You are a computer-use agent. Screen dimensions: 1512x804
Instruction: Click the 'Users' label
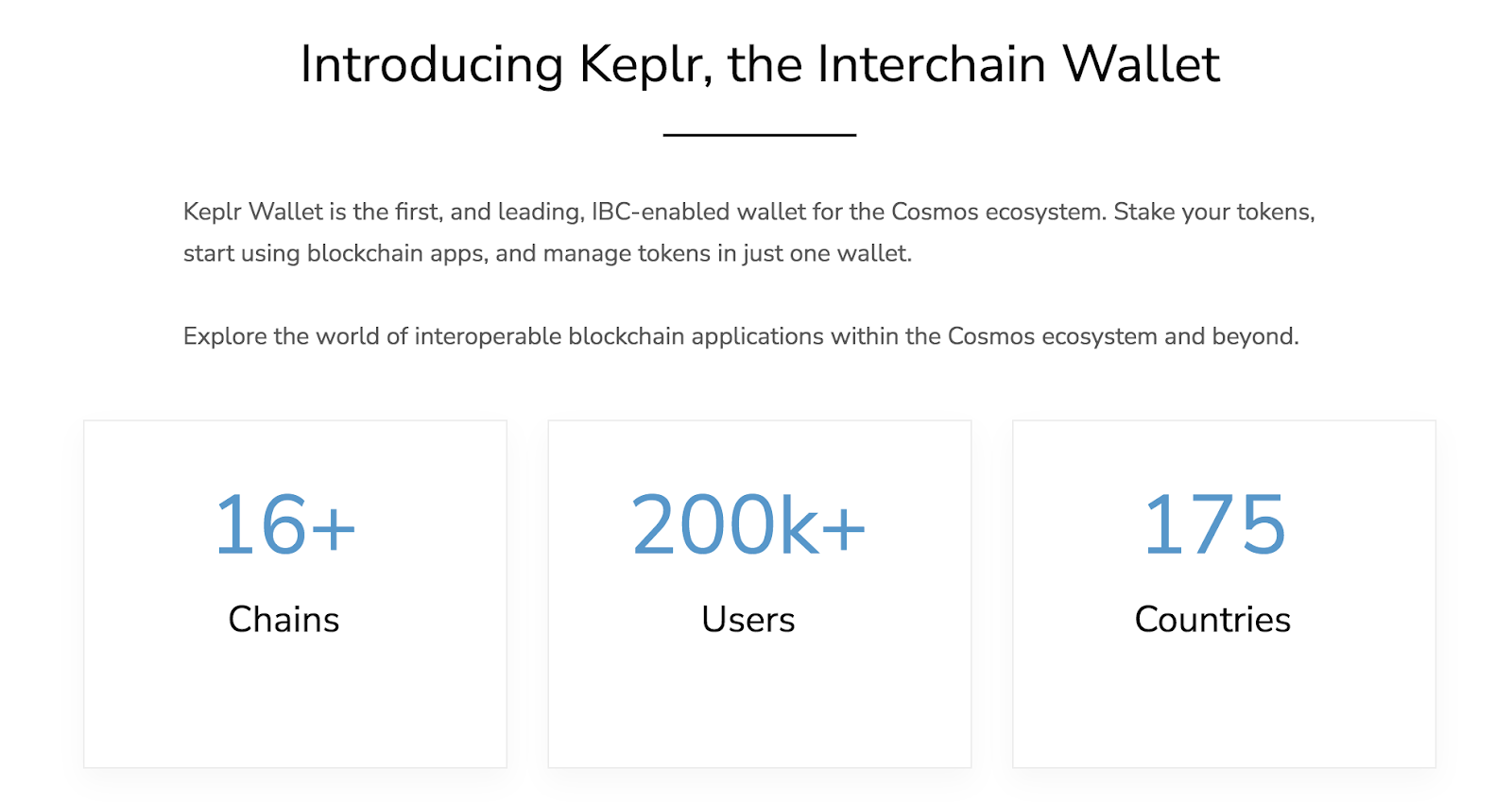pyautogui.click(x=747, y=620)
